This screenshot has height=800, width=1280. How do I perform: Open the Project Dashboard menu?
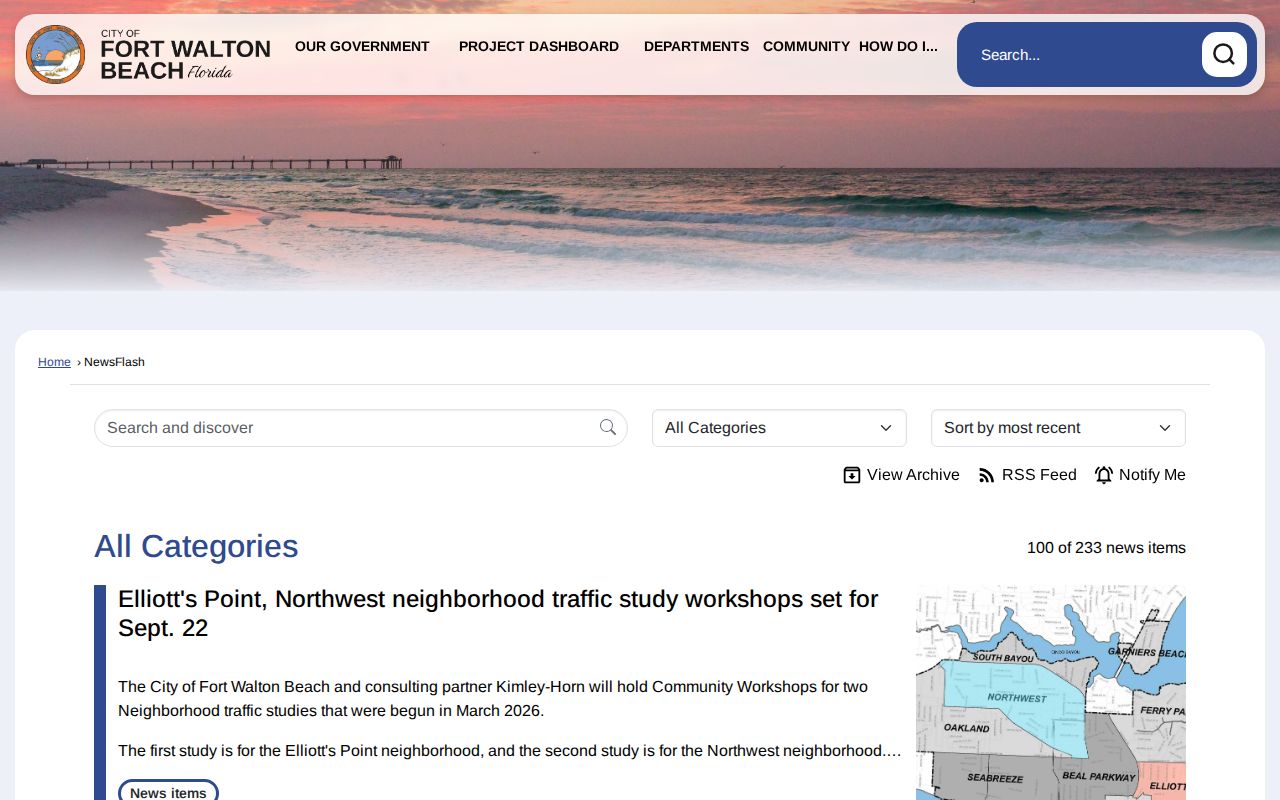click(539, 46)
